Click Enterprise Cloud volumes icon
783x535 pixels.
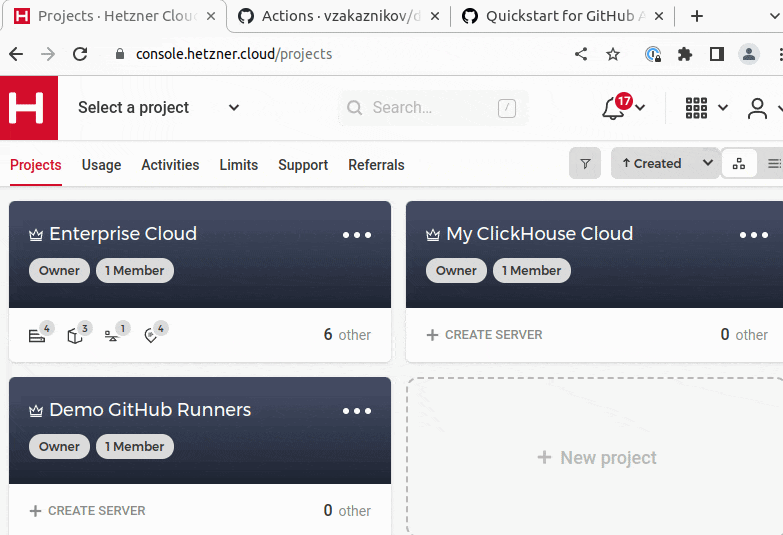tap(75, 336)
